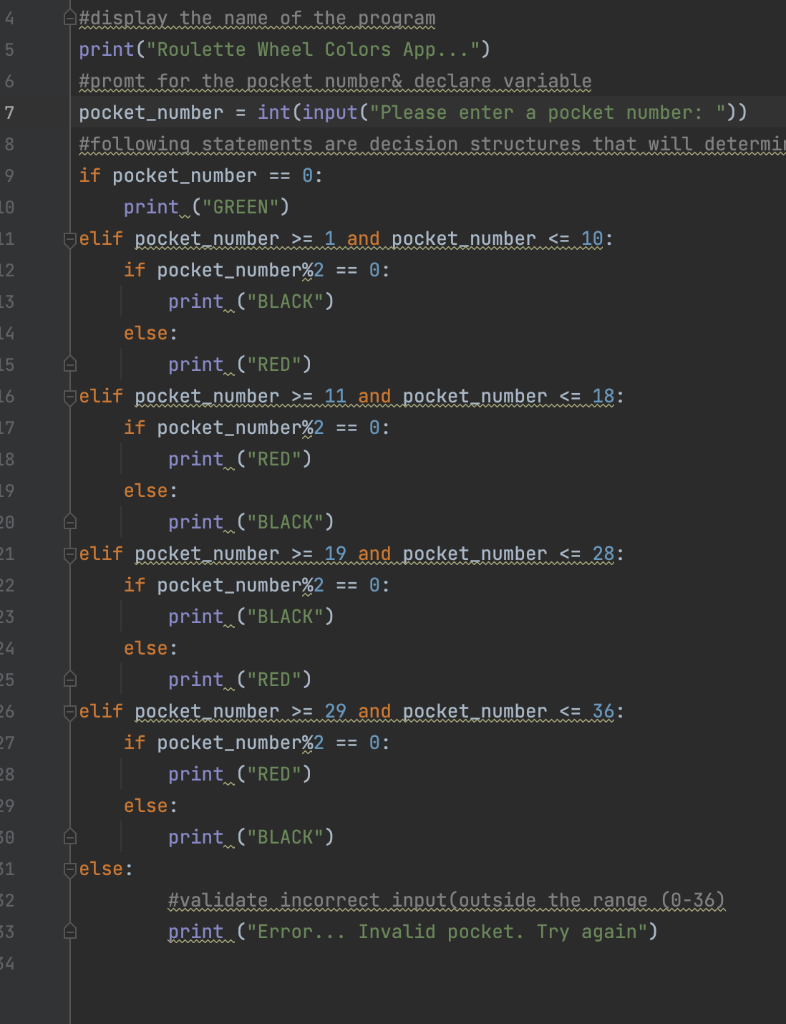Collapse the 'elif pocket_number >= 29' block fold marker
Viewport: 786px width, 1024px height.
click(x=70, y=712)
